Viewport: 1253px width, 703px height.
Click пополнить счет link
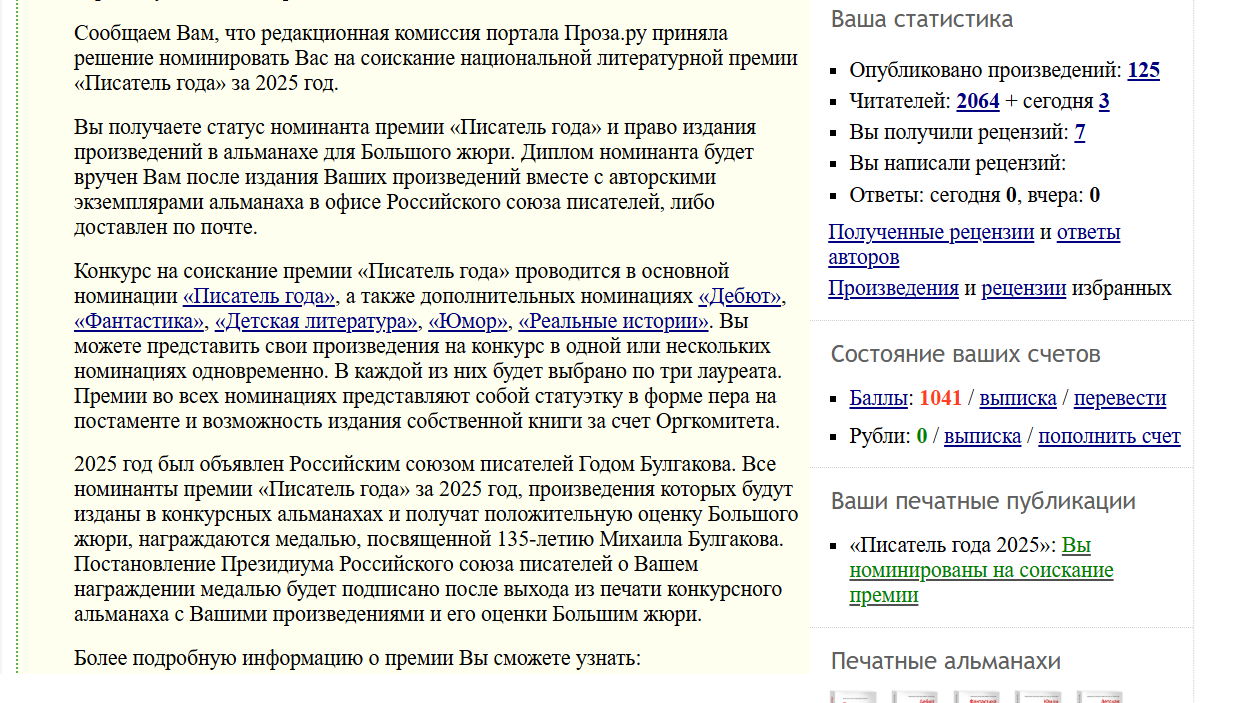coord(1109,436)
